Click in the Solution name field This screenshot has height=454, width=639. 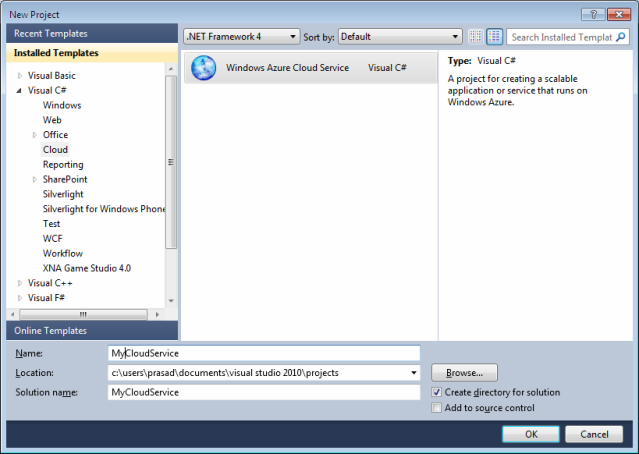click(264, 392)
